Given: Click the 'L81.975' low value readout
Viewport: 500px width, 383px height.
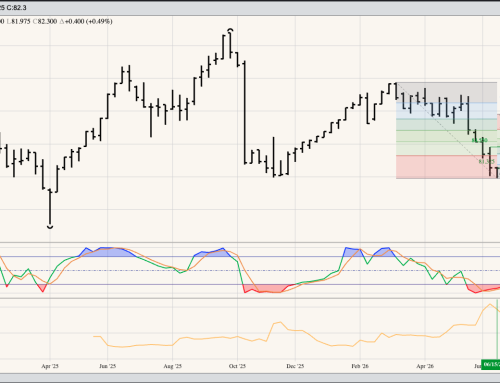Looking at the screenshot, I should pyautogui.click(x=19, y=21).
